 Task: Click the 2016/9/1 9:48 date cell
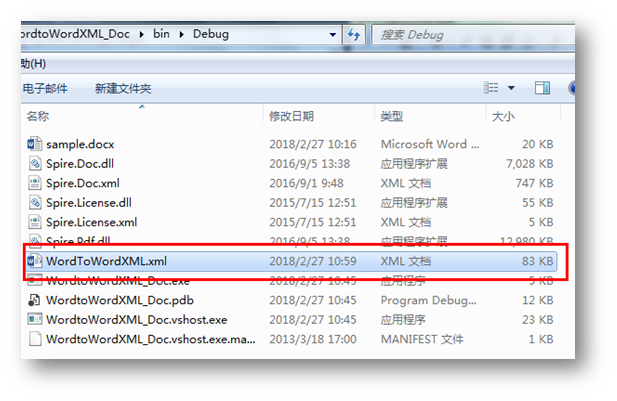306,183
